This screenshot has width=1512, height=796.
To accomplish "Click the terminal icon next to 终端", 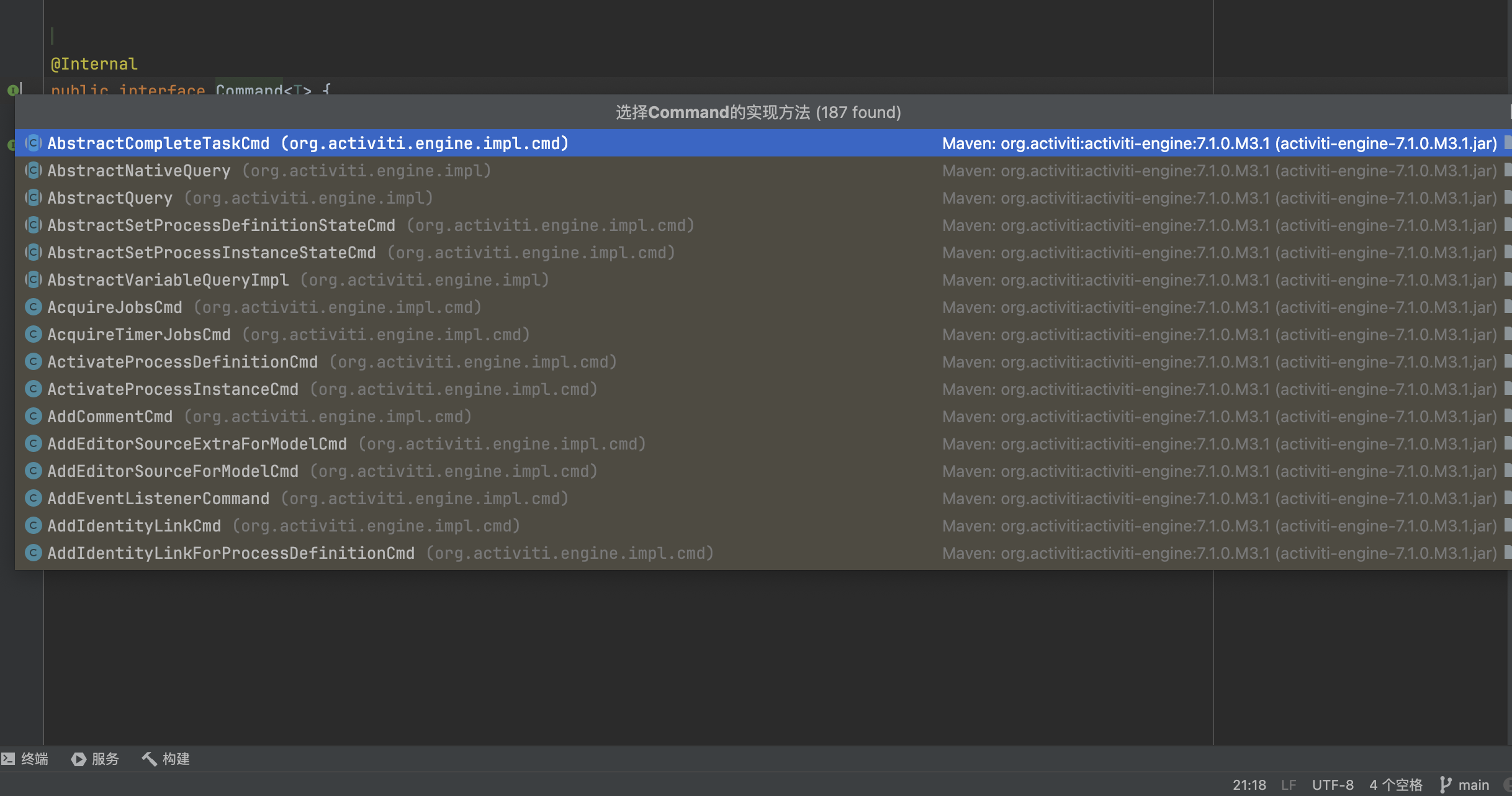I will 7,759.
